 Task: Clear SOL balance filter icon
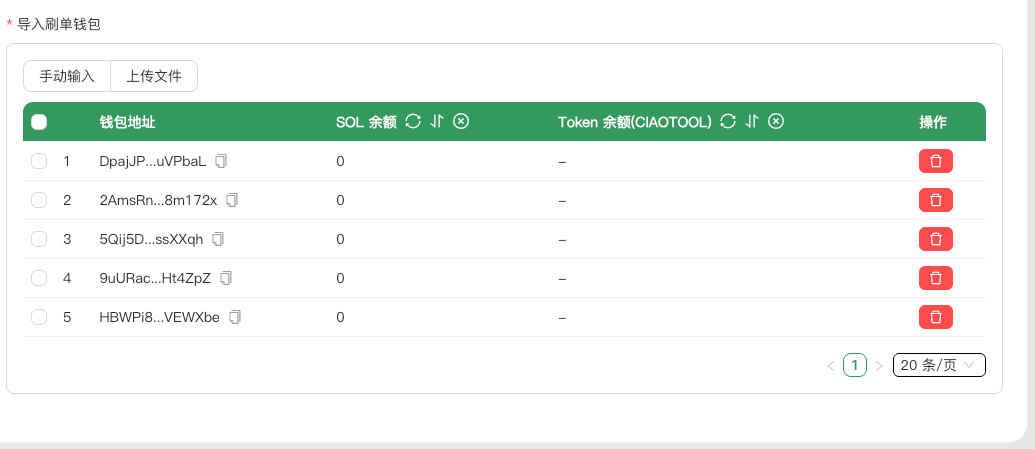coord(461,121)
